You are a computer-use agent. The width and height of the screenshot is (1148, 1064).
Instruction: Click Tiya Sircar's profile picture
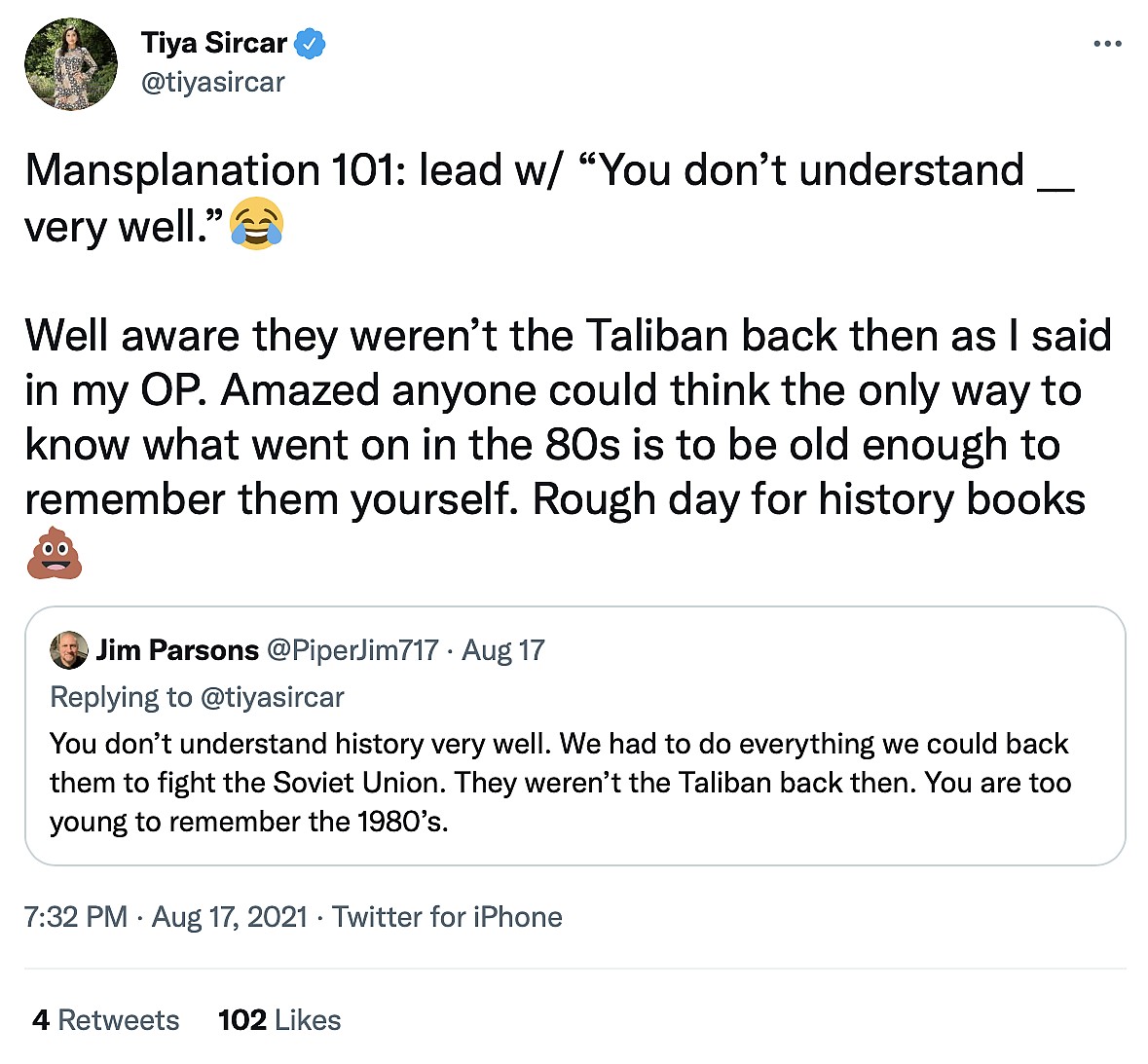click(x=71, y=64)
